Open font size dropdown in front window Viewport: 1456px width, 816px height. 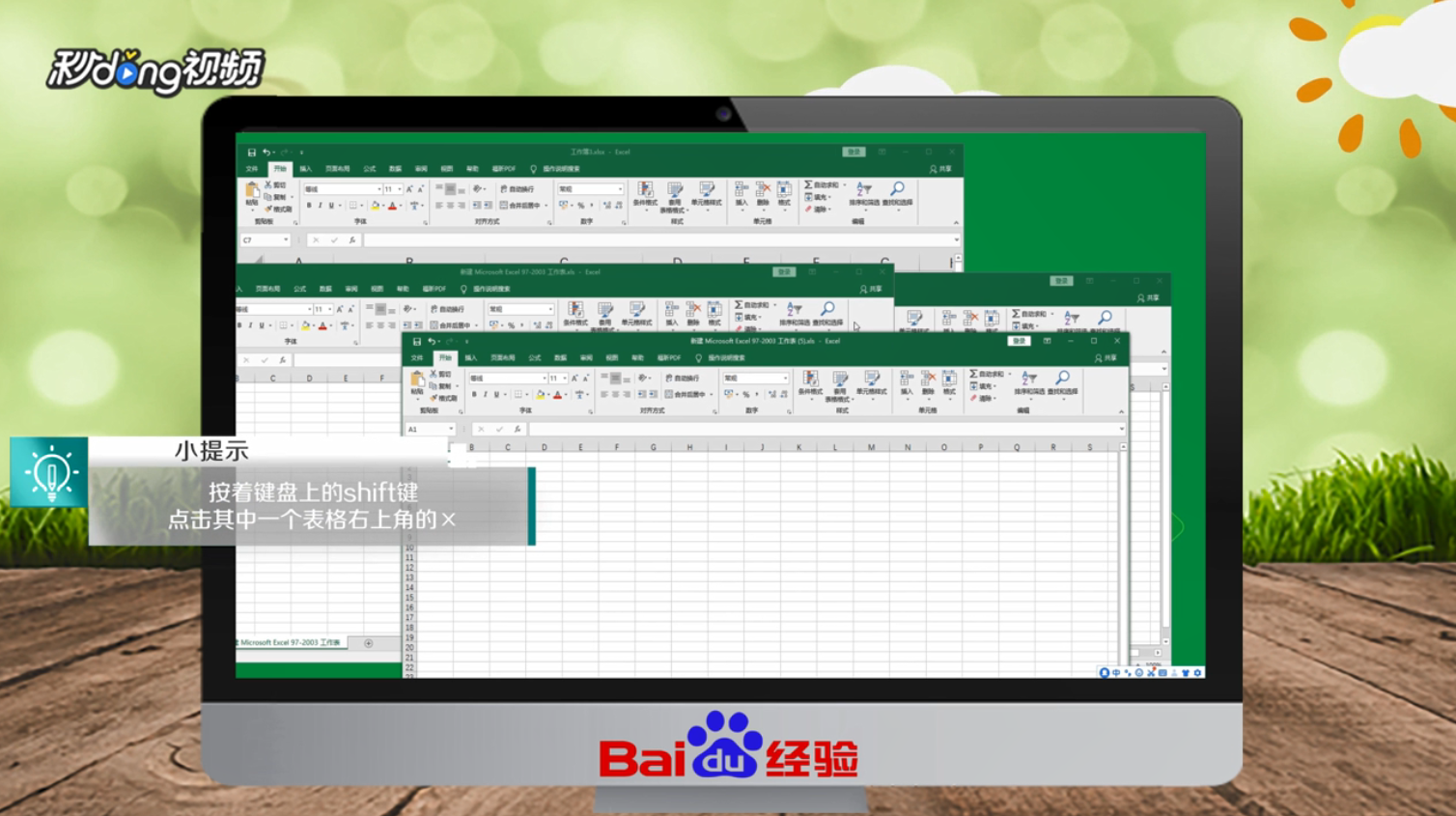[x=565, y=379]
